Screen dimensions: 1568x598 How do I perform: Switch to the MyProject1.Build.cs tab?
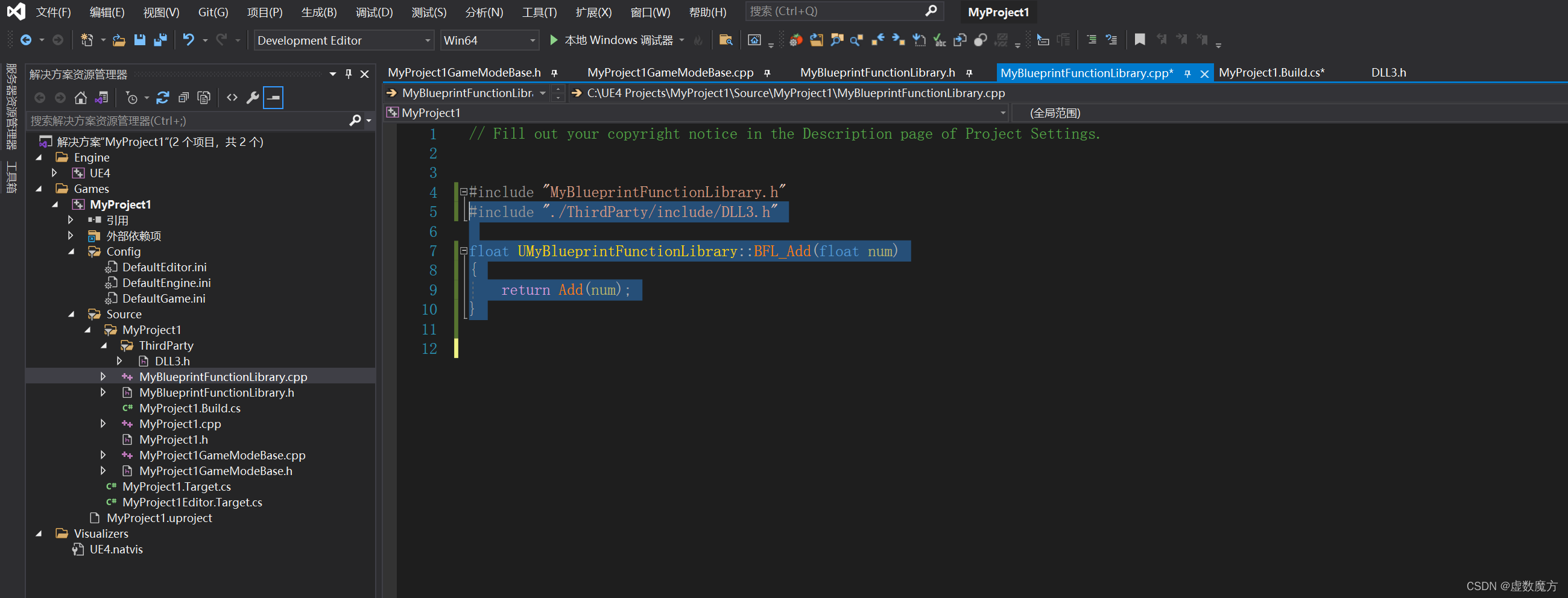coord(1271,72)
